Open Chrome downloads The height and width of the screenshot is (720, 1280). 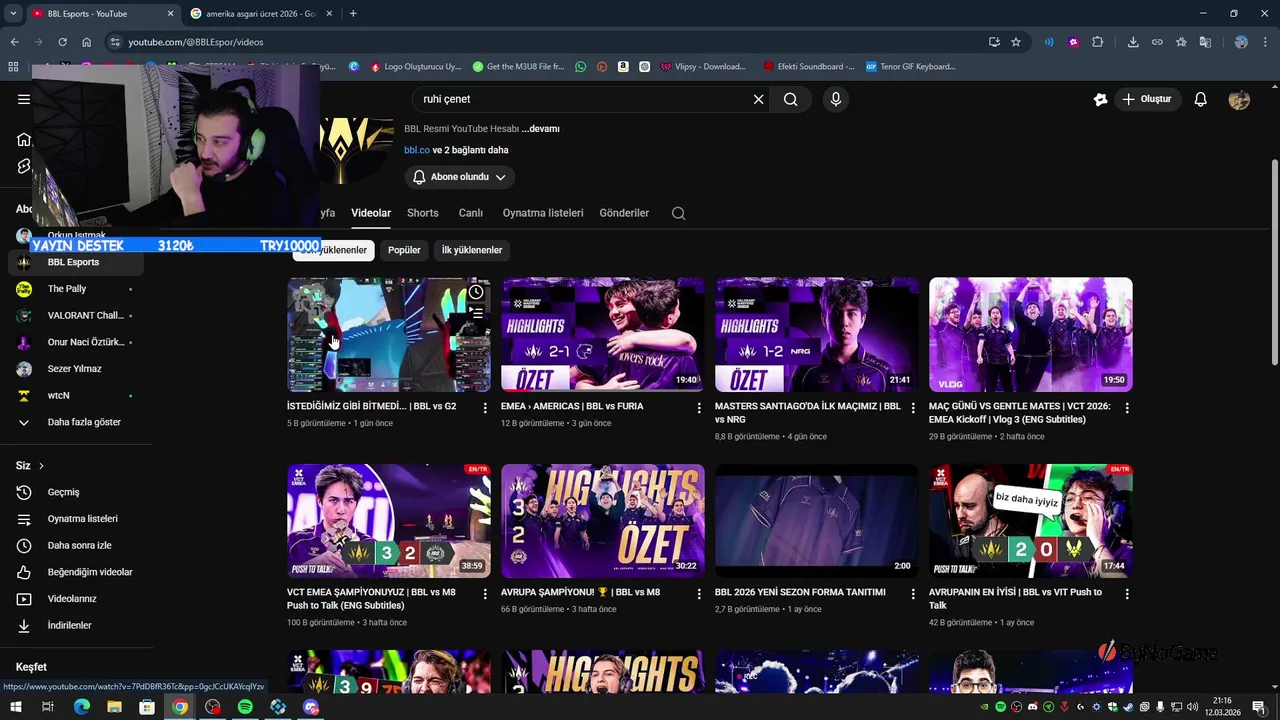(x=1133, y=42)
